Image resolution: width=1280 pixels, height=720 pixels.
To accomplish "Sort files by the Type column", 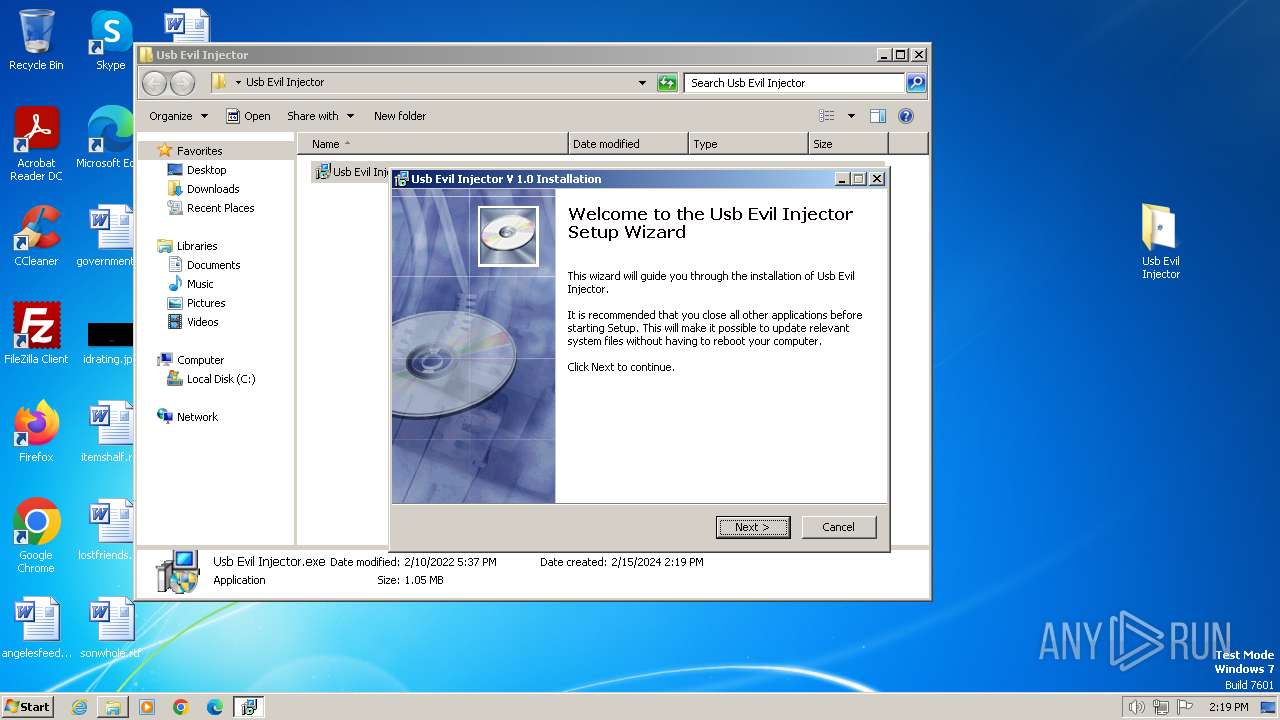I will (748, 144).
